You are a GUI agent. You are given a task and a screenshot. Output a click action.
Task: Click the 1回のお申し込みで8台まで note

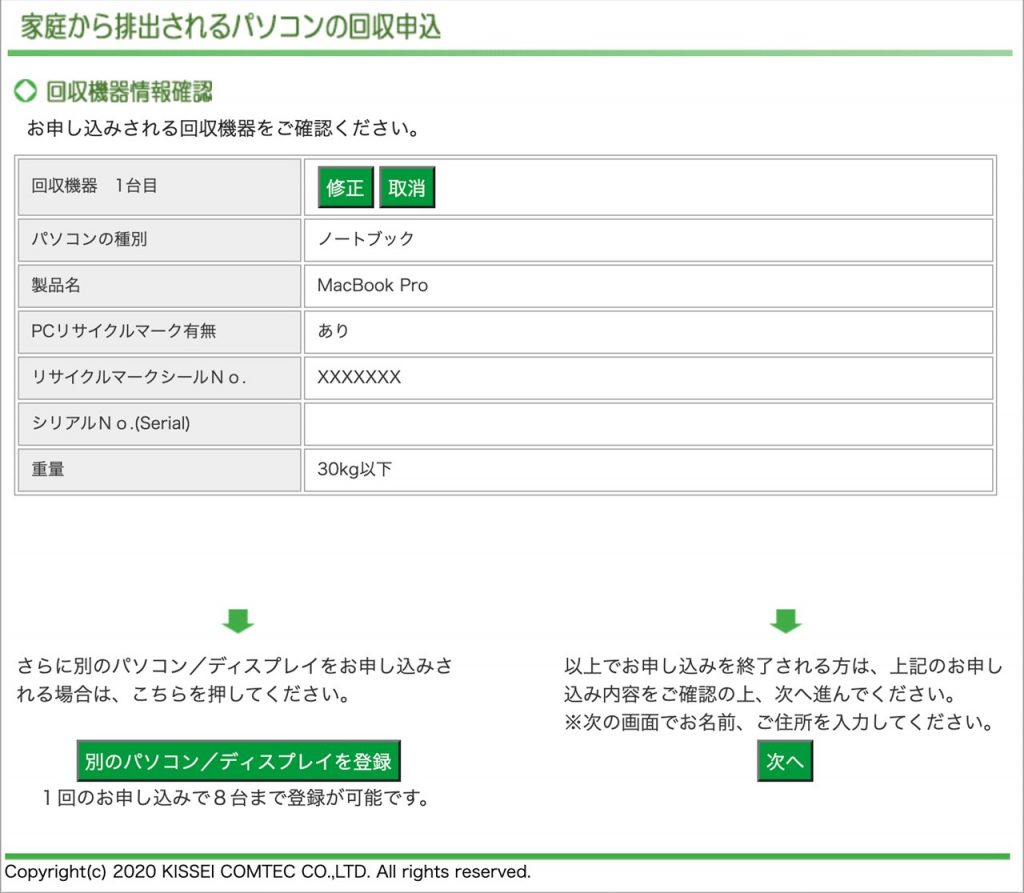coord(236,798)
